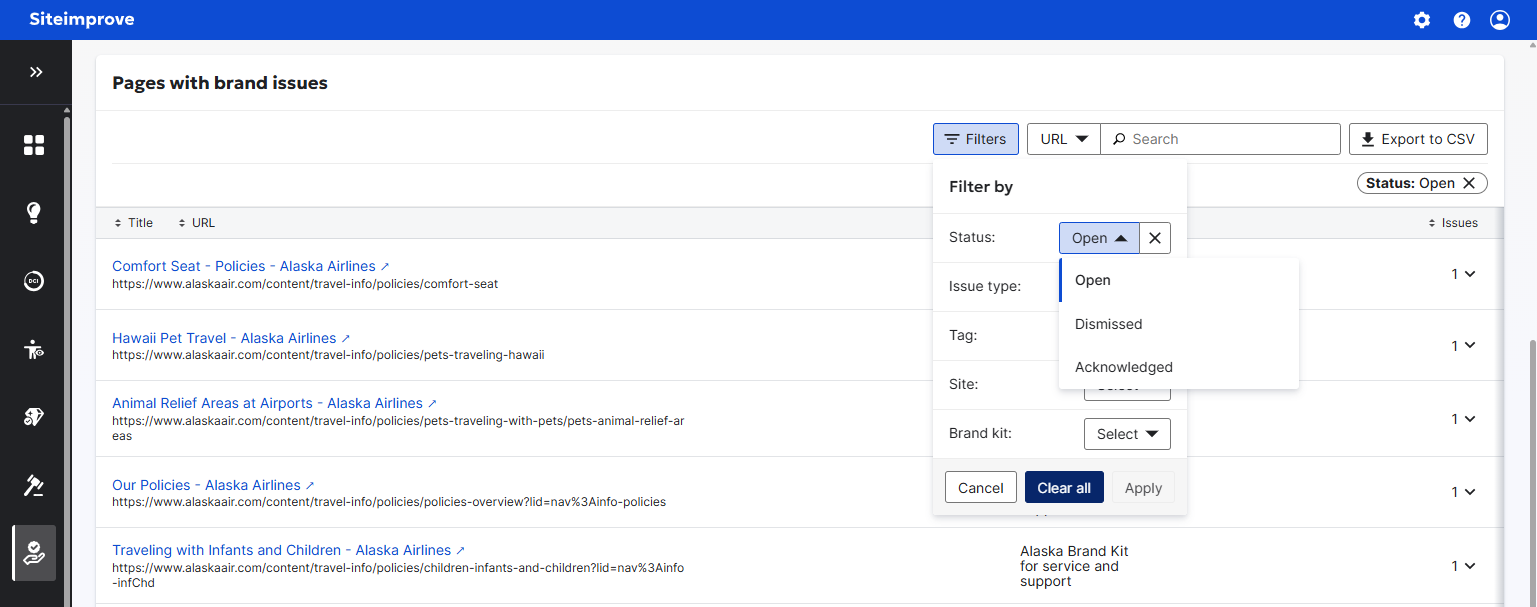Screen dimensions: 1537x607
Task: Open Traveling with Infants and Children link
Action: (x=288, y=550)
